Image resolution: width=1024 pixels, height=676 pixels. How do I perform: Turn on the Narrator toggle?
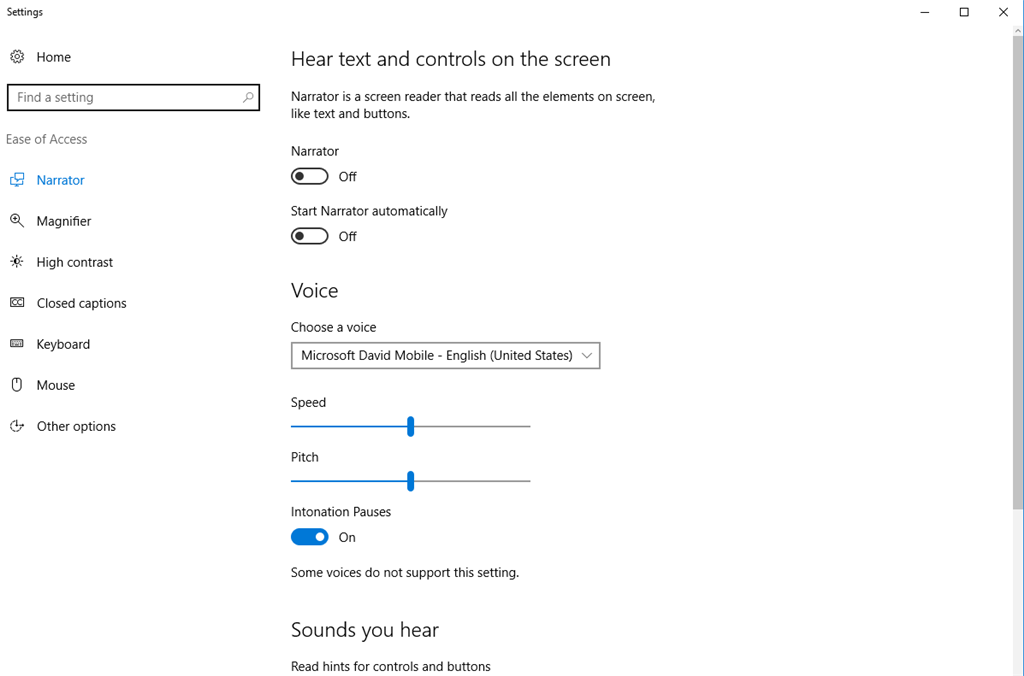point(310,176)
